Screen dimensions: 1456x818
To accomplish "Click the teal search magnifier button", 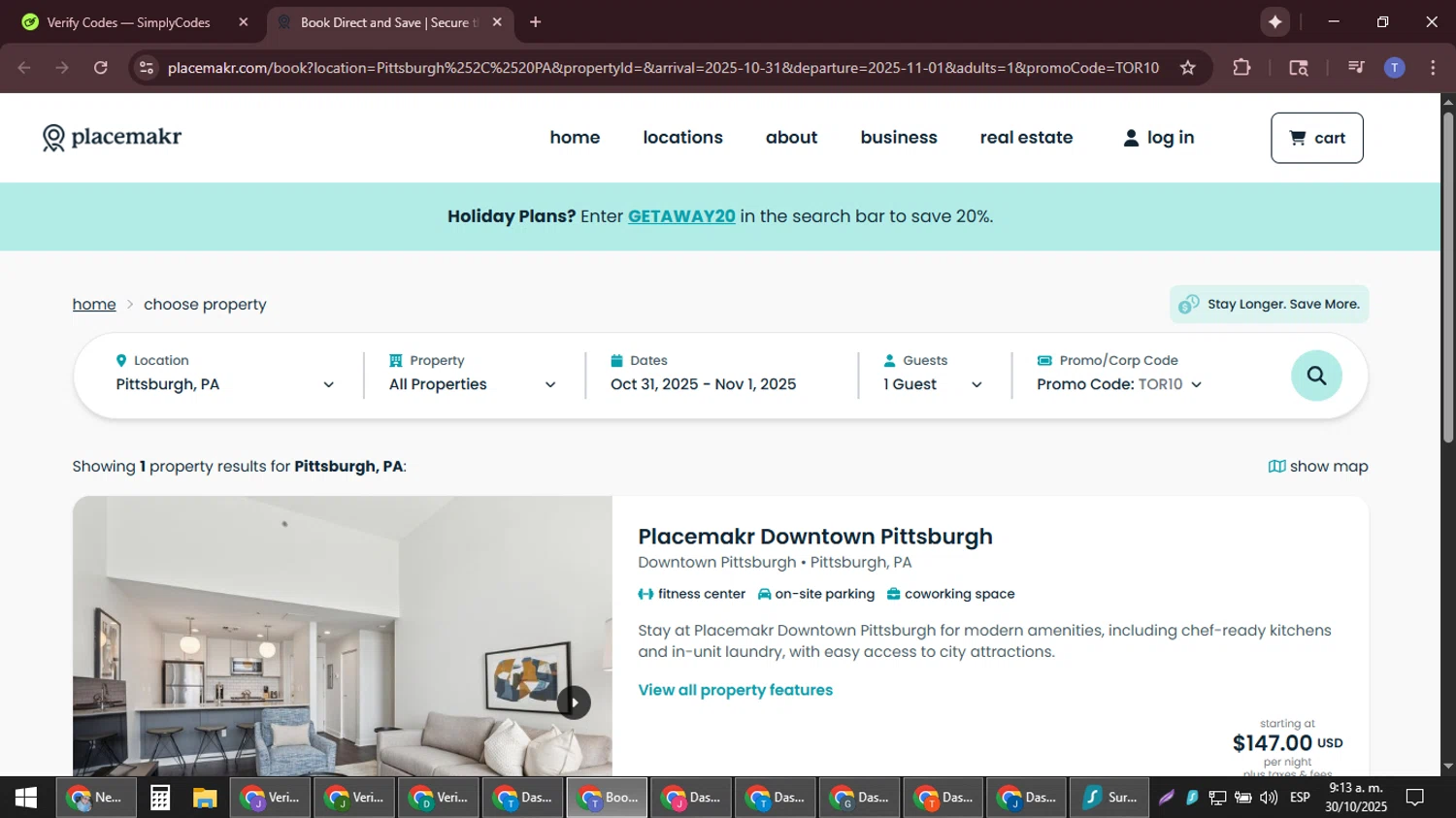I will coord(1316,376).
